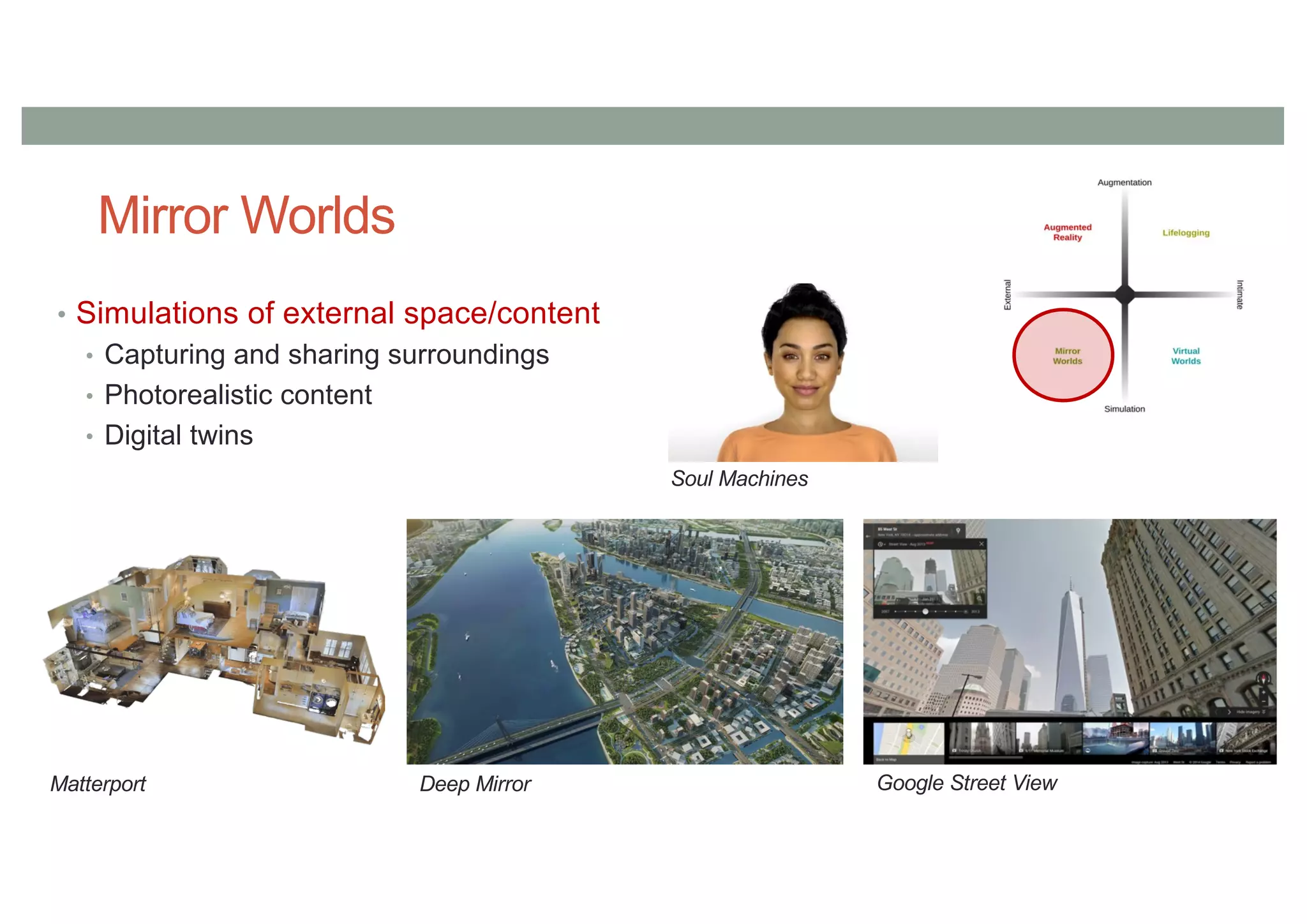The width and height of the screenshot is (1307, 924).
Task: Click the Street View time slider handle
Action: (925, 611)
